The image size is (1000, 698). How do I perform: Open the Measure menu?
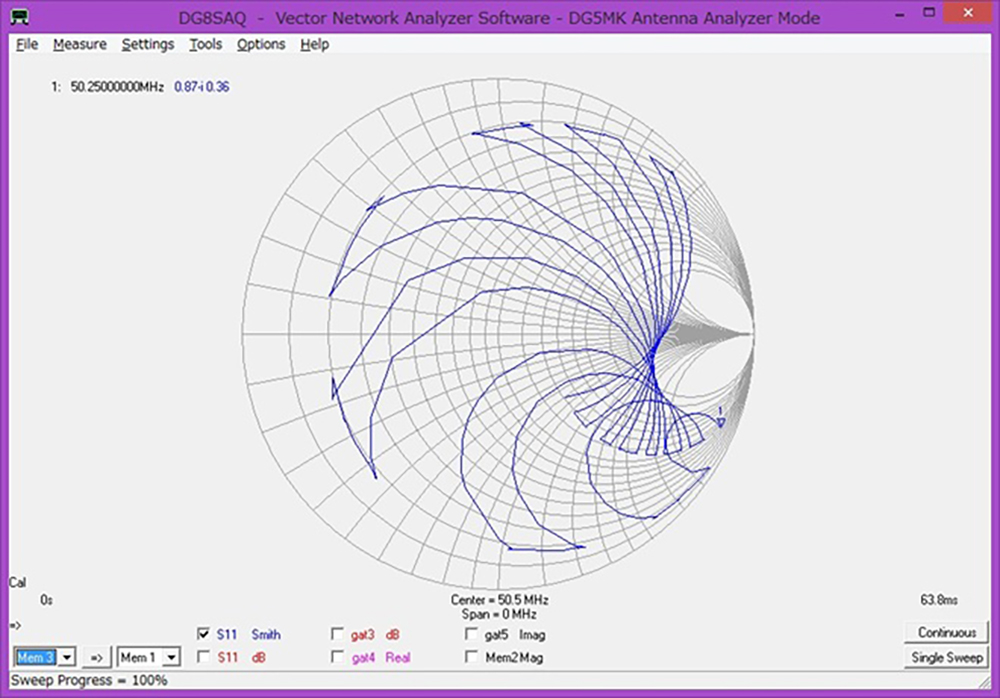coord(80,44)
